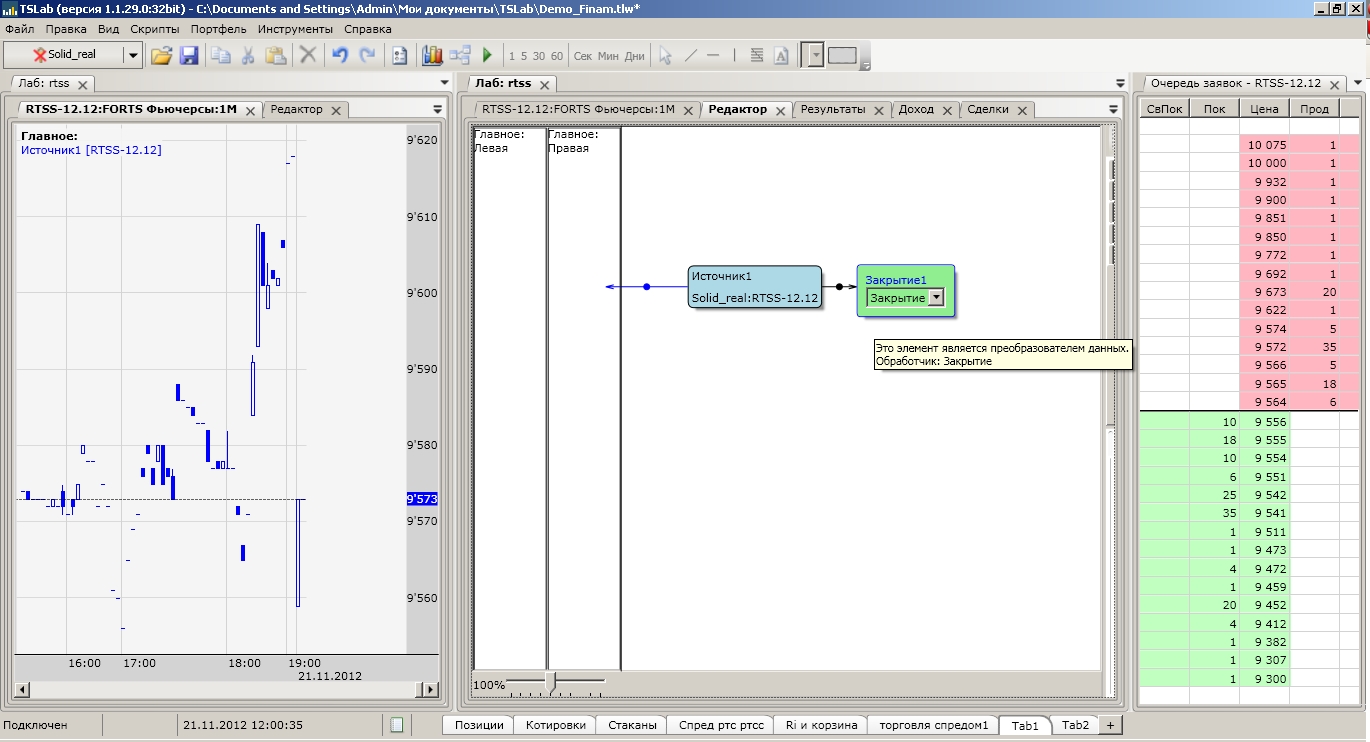This screenshot has height=742, width=1370.
Task: Open the Скрипты menu
Action: coord(155,29)
